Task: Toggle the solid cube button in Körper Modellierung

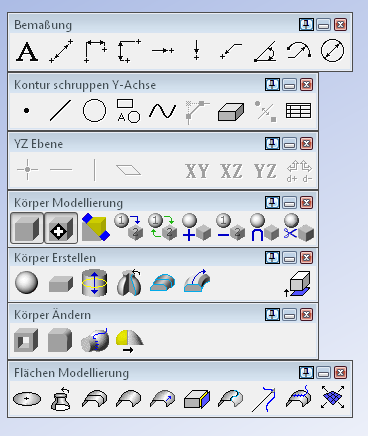Action: click(x=27, y=228)
